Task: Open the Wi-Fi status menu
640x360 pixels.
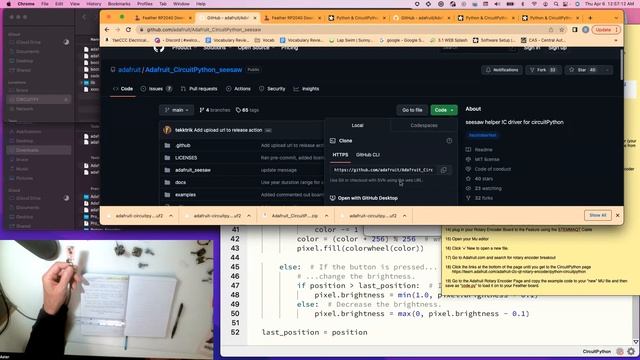Action: point(534,4)
